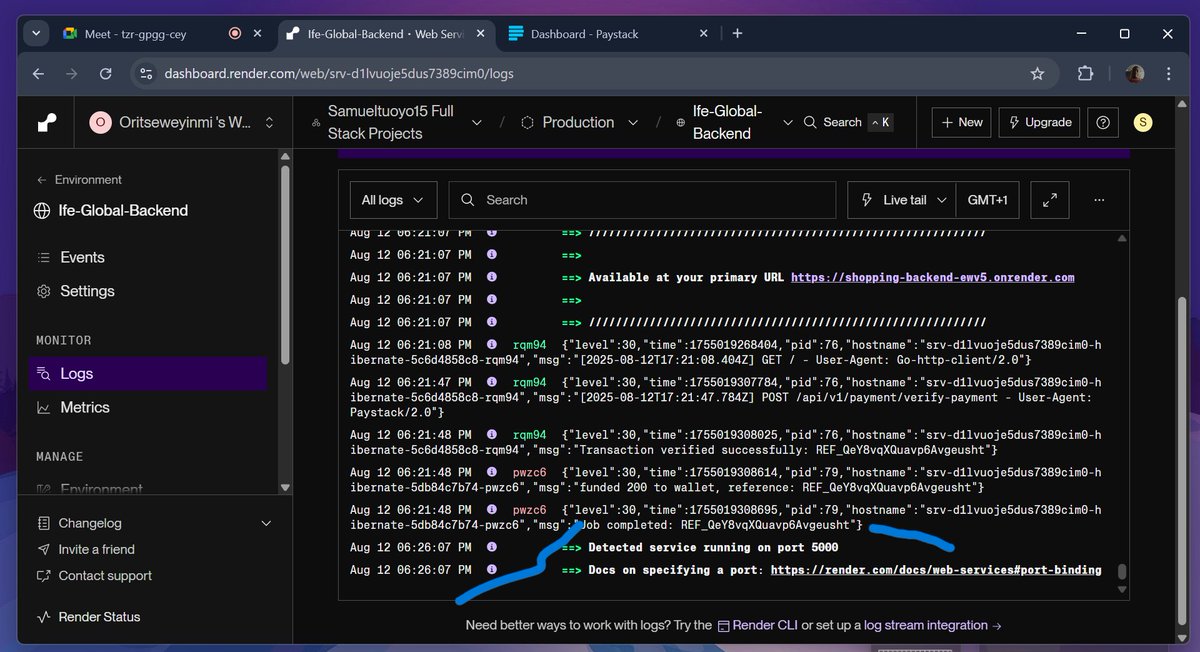Click the workspace avatar O icon
1200x652 pixels.
pyautogui.click(x=100, y=122)
